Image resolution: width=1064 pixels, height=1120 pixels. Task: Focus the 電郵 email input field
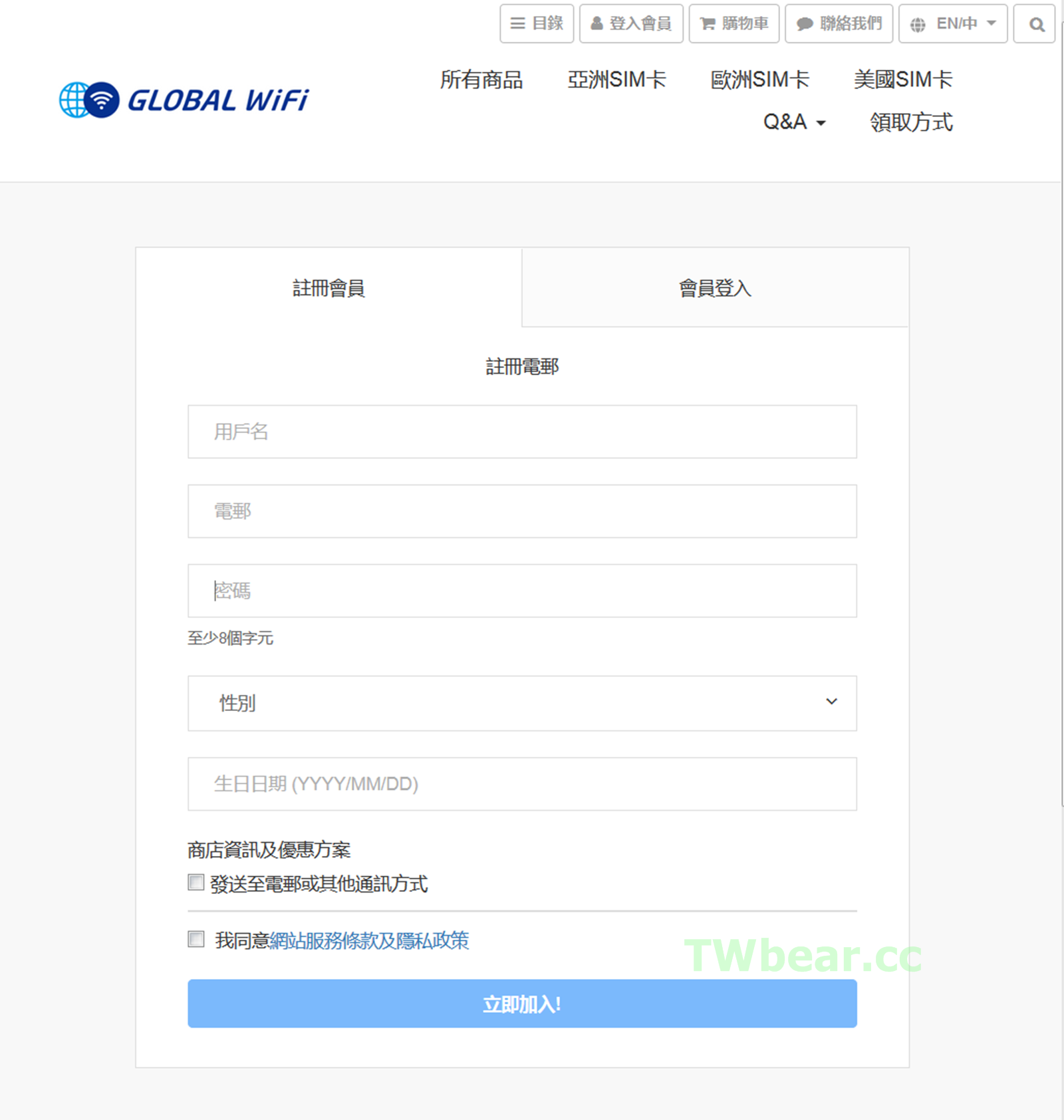522,511
